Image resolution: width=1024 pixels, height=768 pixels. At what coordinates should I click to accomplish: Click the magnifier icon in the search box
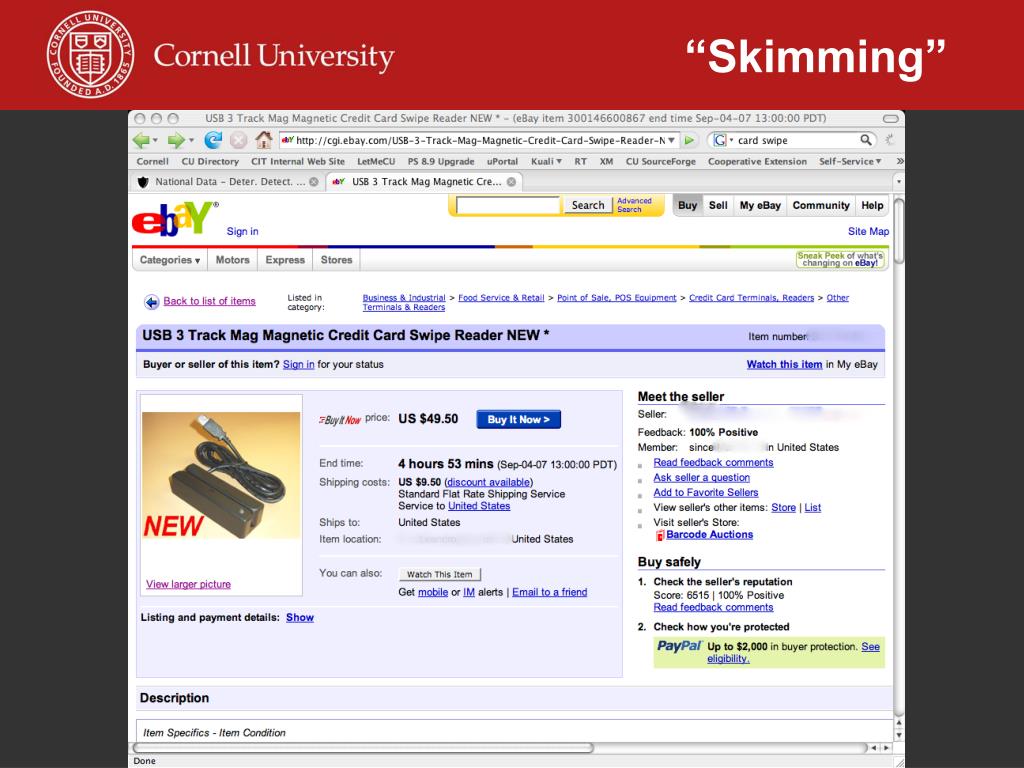[x=866, y=140]
